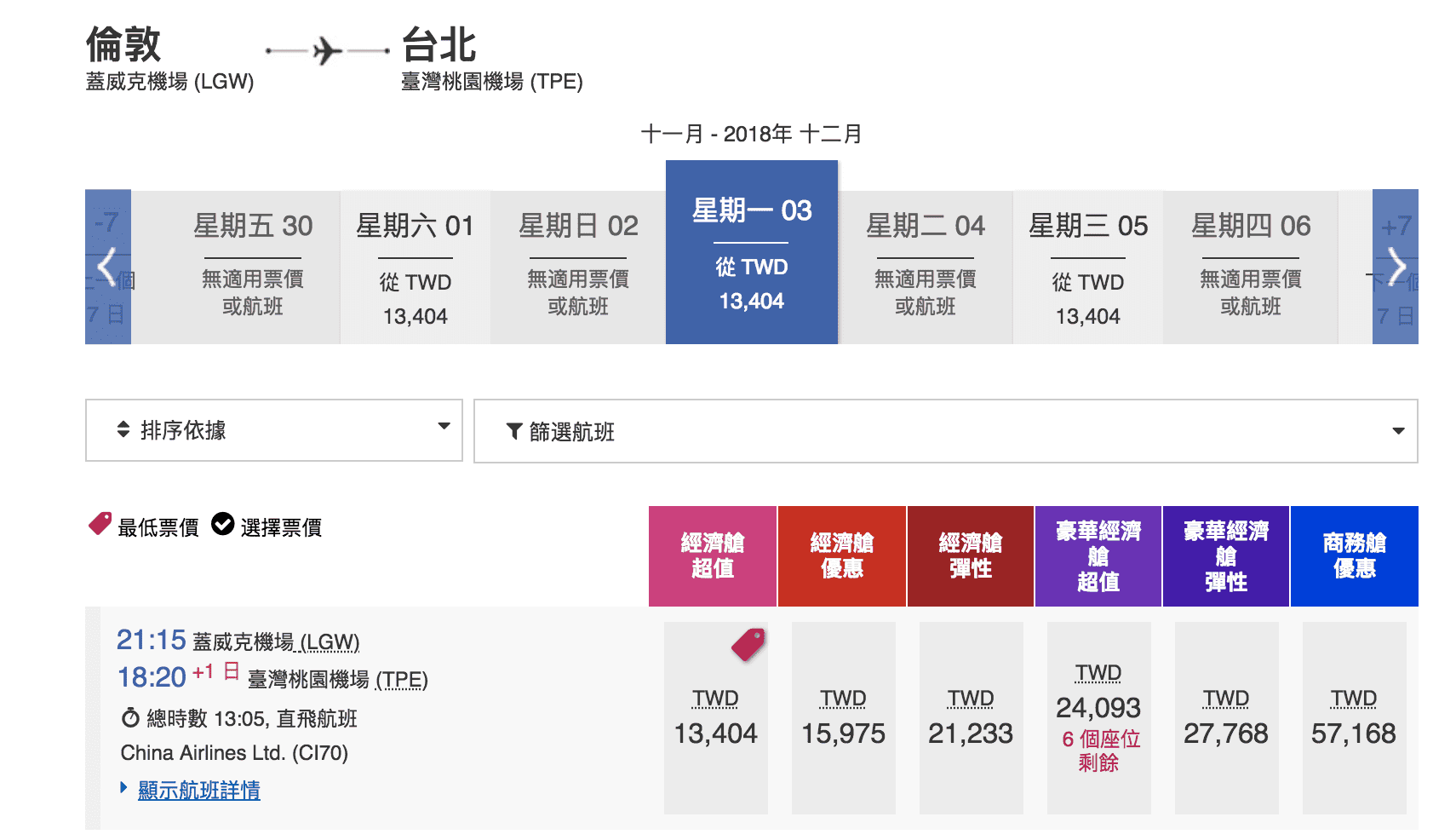The height and width of the screenshot is (840, 1456).
Task: Click the 豪華經濟艙 超值 column header
Action: click(x=1098, y=556)
